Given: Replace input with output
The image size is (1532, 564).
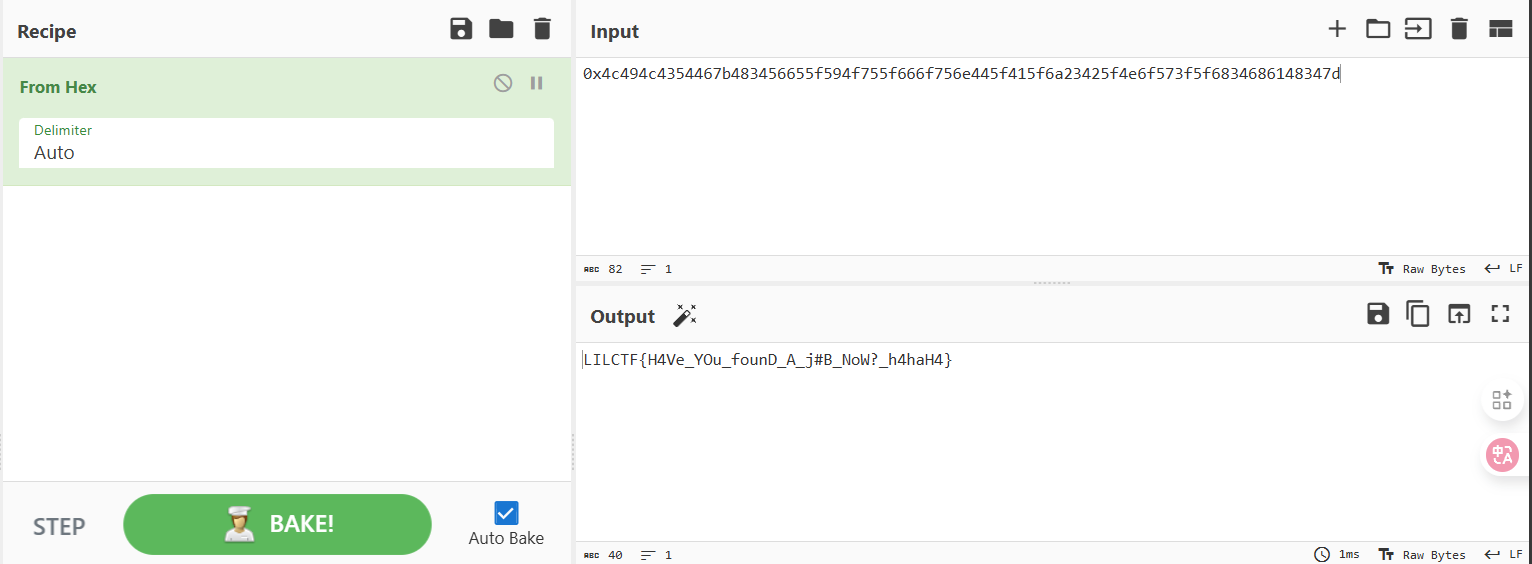Looking at the screenshot, I should point(1459,314).
